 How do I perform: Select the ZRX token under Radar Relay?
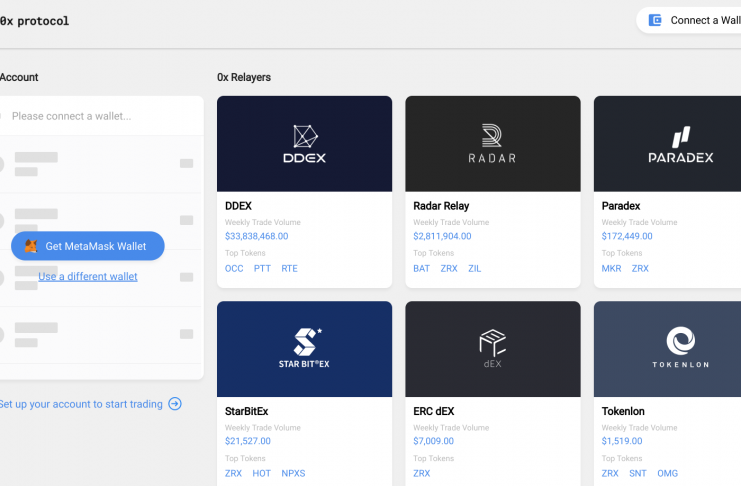coord(449,269)
